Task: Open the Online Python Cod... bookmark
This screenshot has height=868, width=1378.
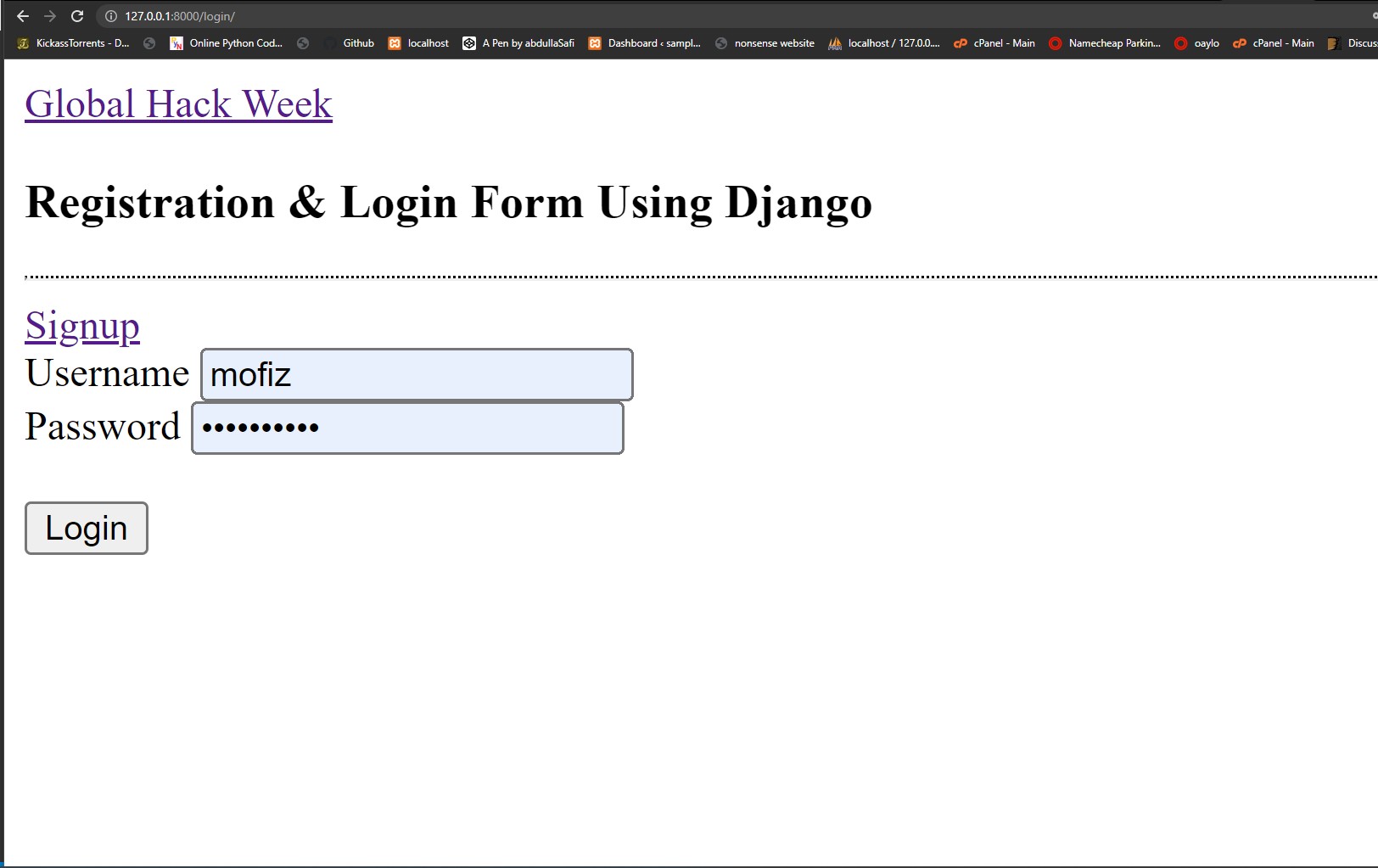Action: [x=227, y=43]
